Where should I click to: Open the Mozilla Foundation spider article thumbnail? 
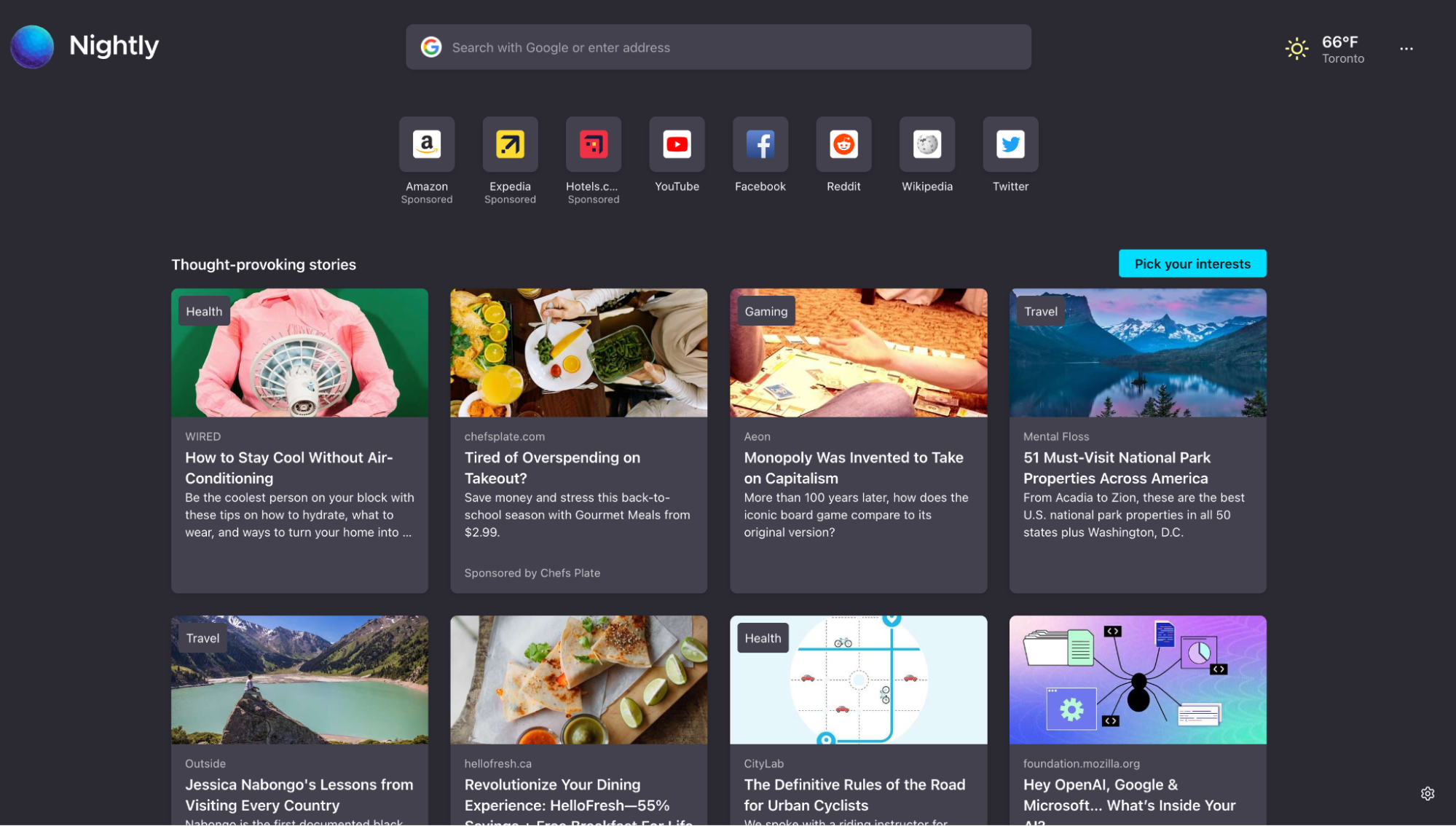click(x=1138, y=680)
